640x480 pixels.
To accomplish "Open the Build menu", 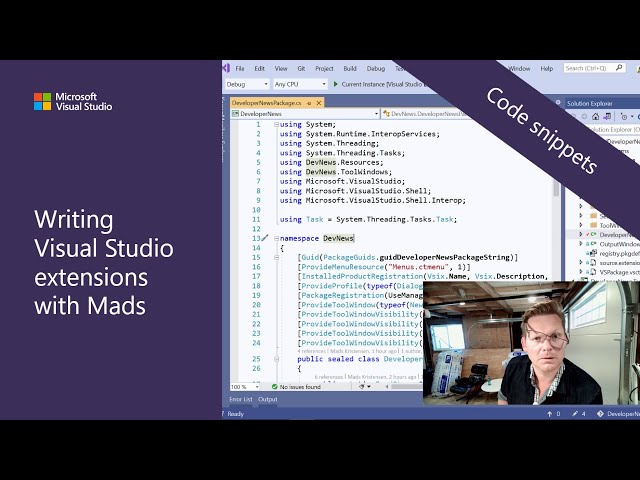I will pyautogui.click(x=350, y=69).
